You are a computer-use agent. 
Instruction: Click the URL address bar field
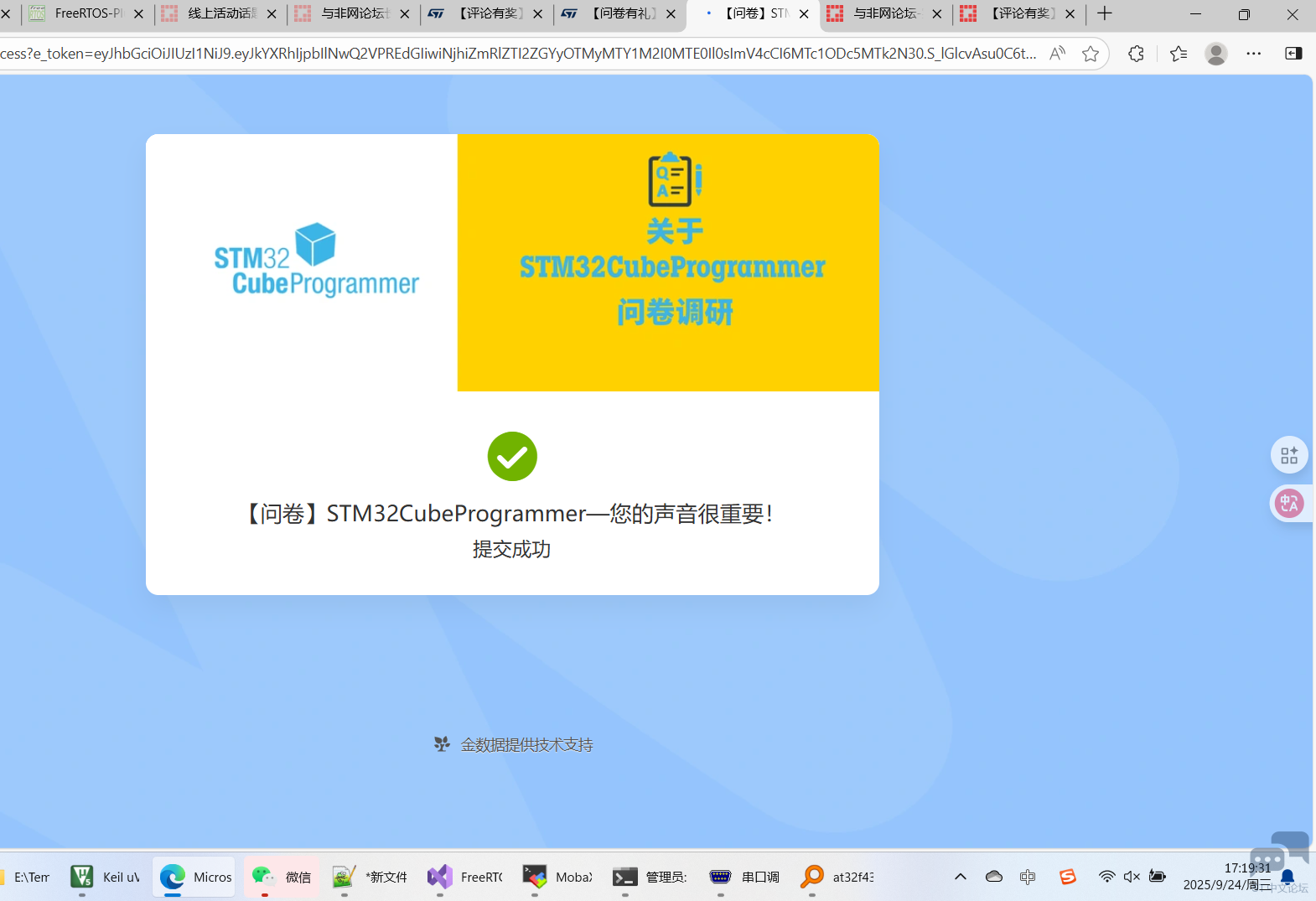(x=518, y=54)
